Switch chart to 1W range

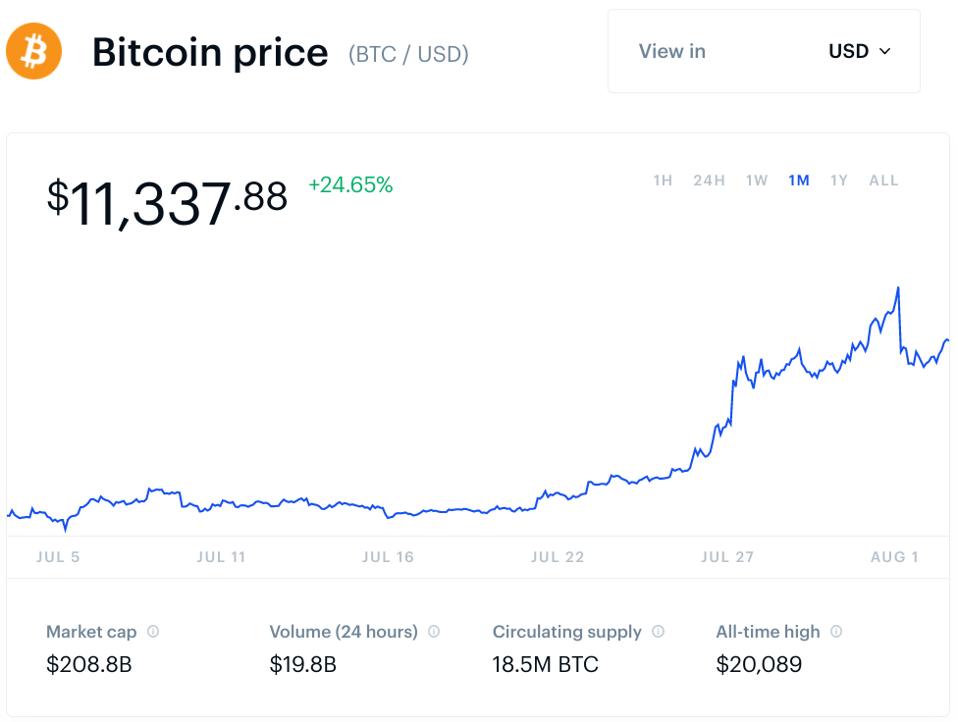[x=756, y=181]
